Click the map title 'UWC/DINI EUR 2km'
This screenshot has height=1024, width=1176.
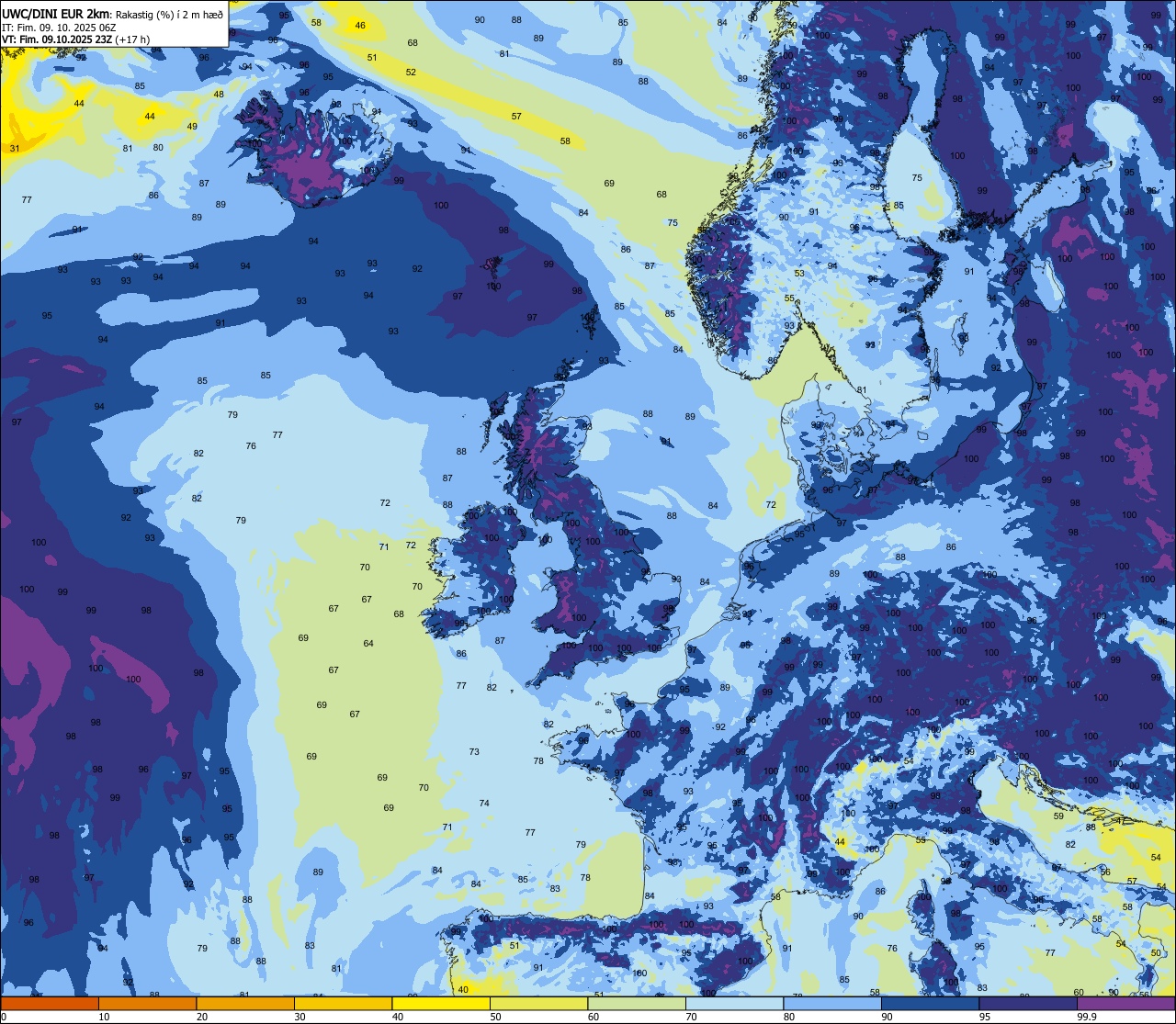click(x=54, y=13)
